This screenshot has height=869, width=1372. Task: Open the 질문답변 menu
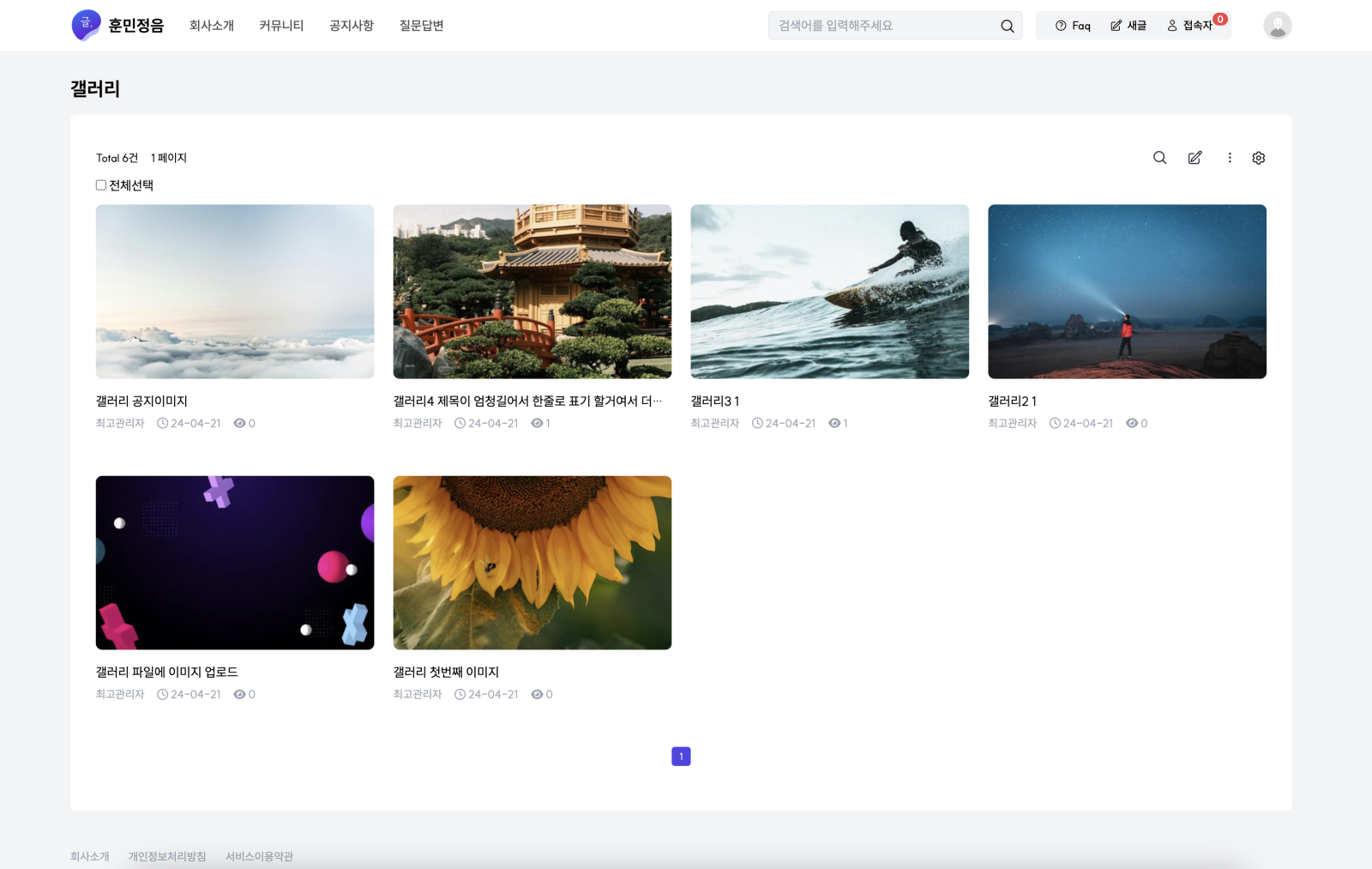coord(421,26)
